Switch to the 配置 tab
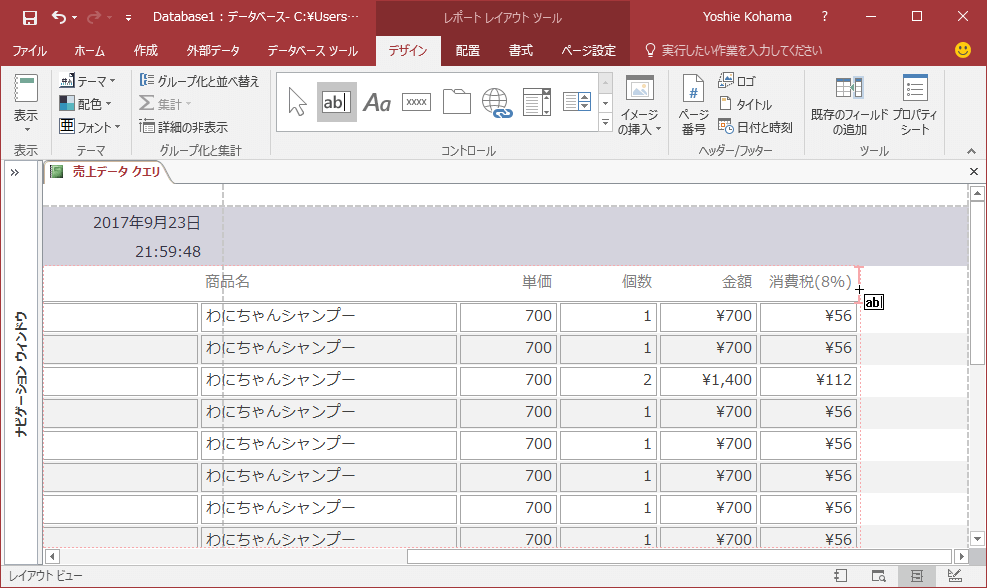987x588 pixels. [x=467, y=50]
